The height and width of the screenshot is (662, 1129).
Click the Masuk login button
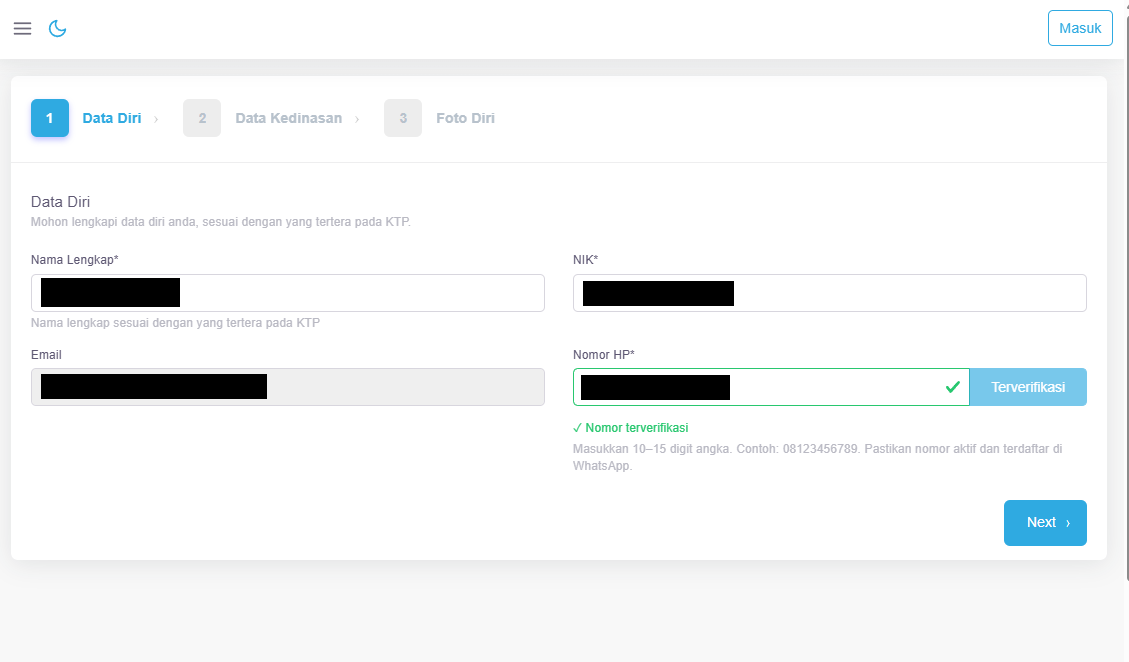[x=1080, y=28]
